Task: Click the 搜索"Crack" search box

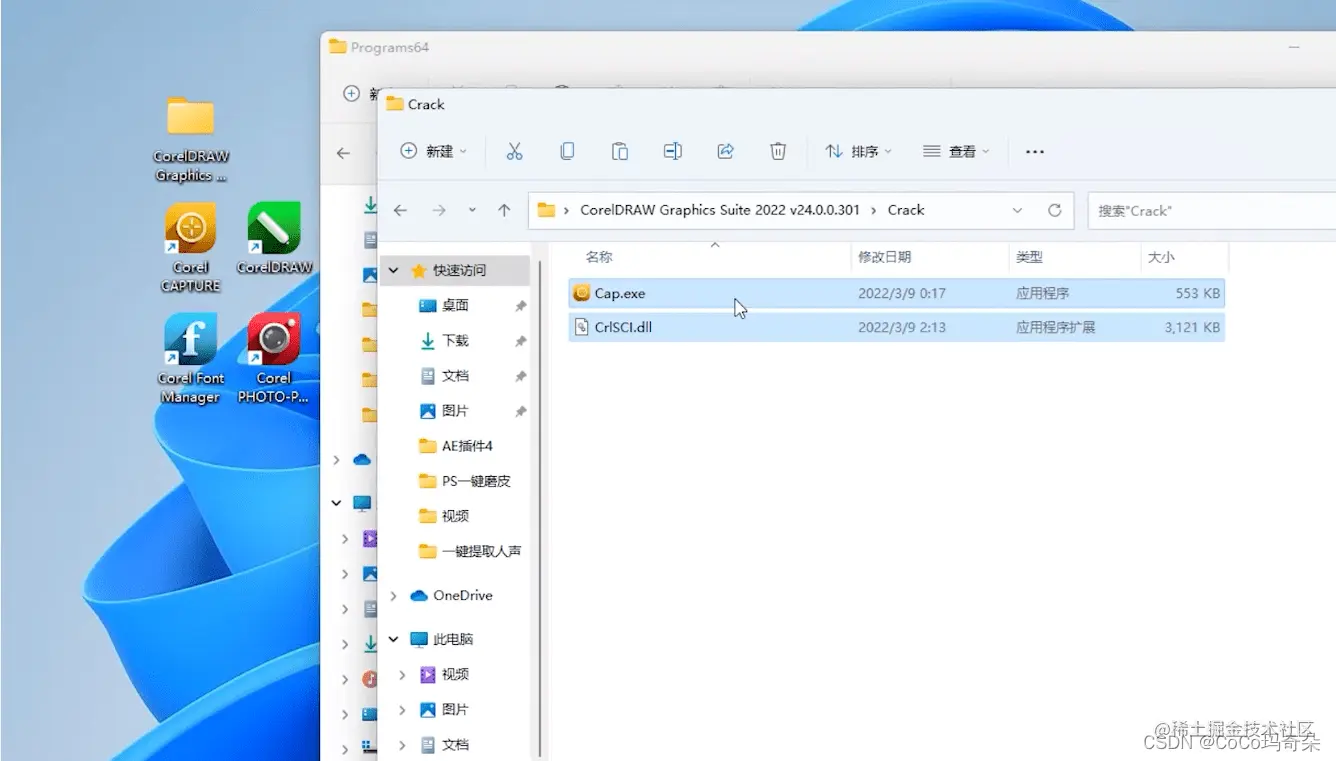Action: click(x=1211, y=210)
